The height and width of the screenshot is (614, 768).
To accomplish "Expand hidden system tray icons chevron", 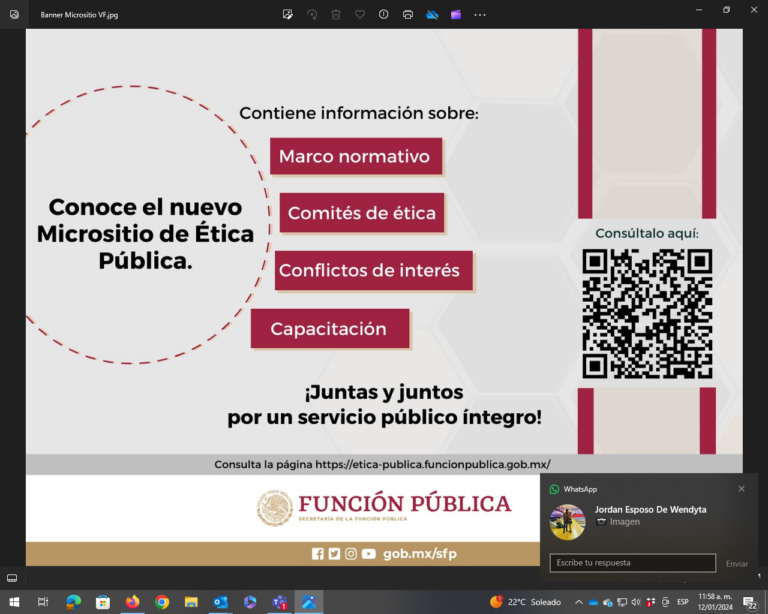I will (578, 602).
